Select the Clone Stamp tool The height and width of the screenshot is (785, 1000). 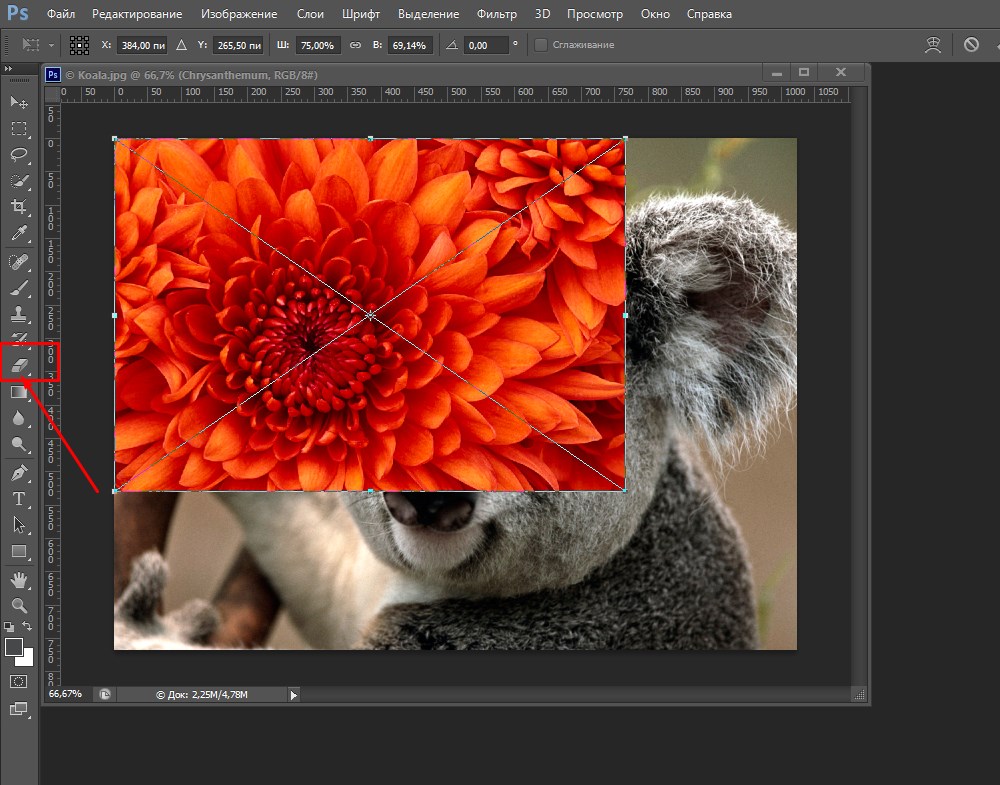(x=19, y=314)
